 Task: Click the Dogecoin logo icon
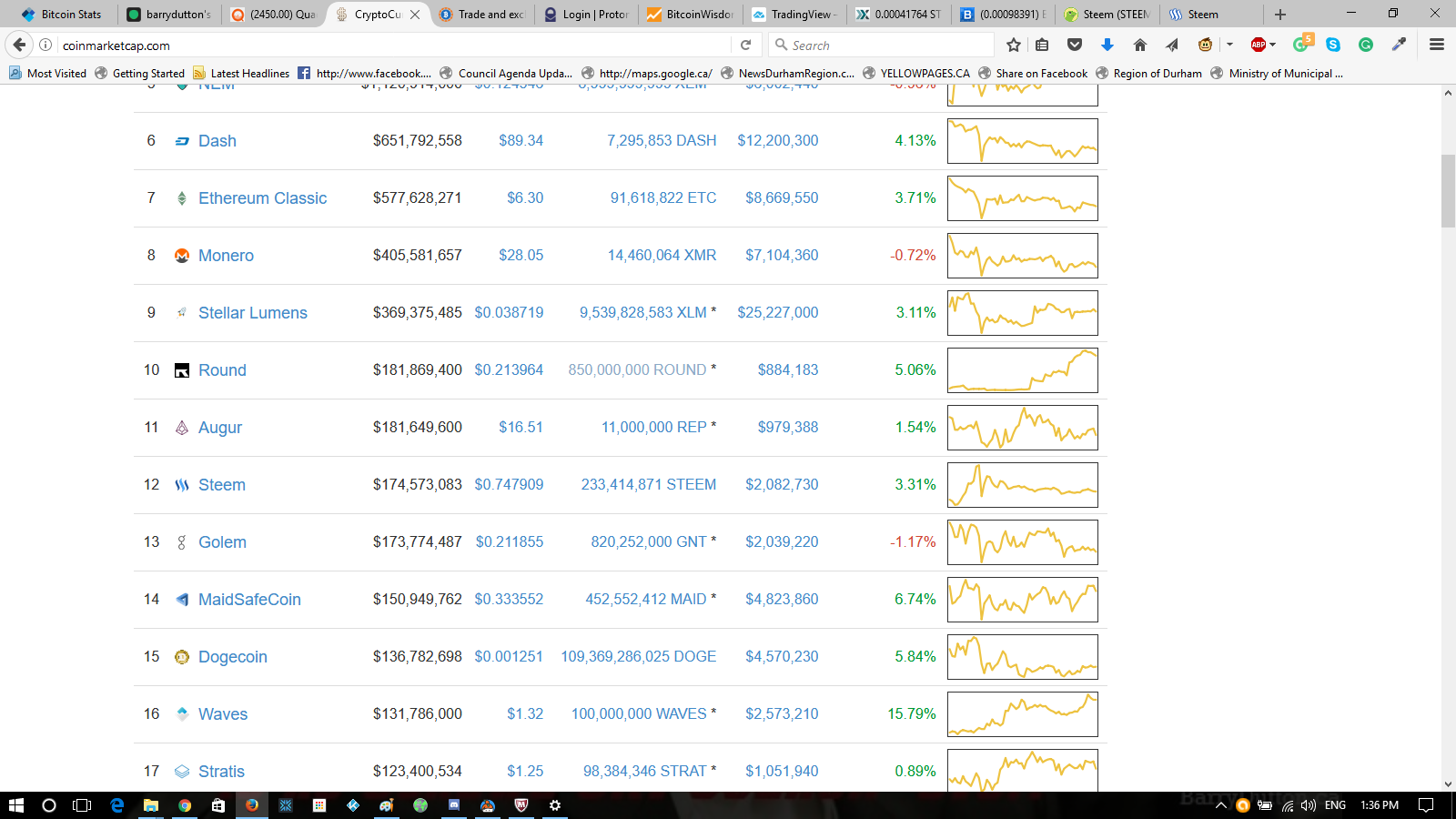click(182, 657)
